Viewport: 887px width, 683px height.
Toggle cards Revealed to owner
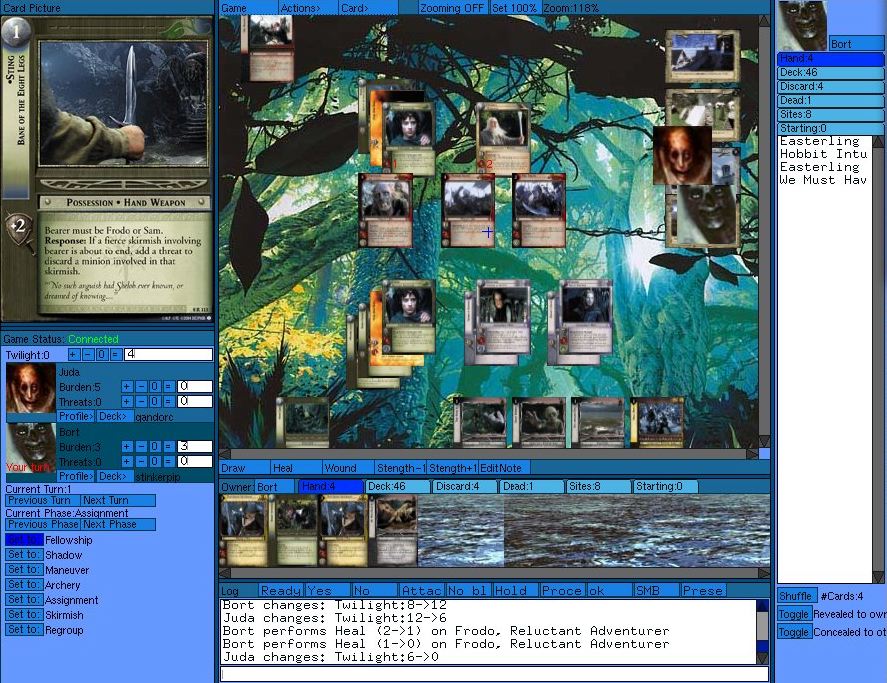tap(795, 615)
